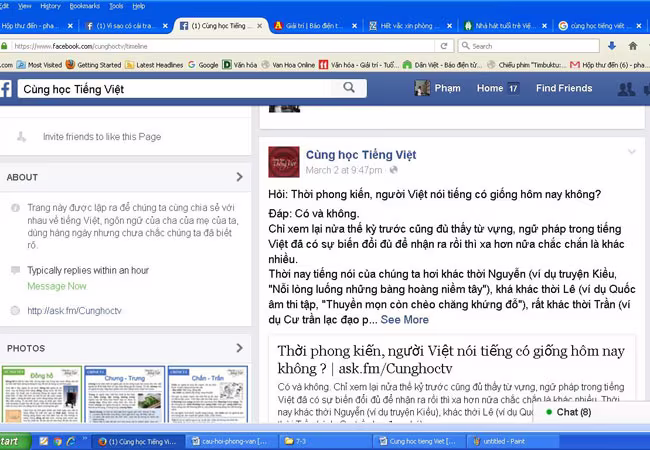This screenshot has width=650, height=450.
Task: Switch to the 7-3 folder taskbar window
Action: click(x=325, y=441)
